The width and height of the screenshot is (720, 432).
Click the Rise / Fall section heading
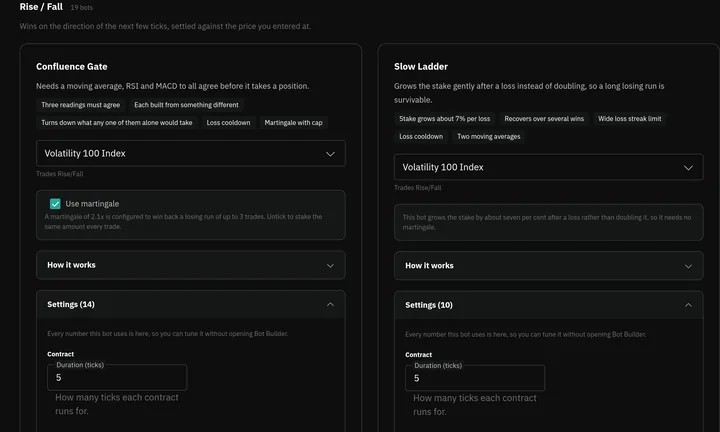coord(41,7)
